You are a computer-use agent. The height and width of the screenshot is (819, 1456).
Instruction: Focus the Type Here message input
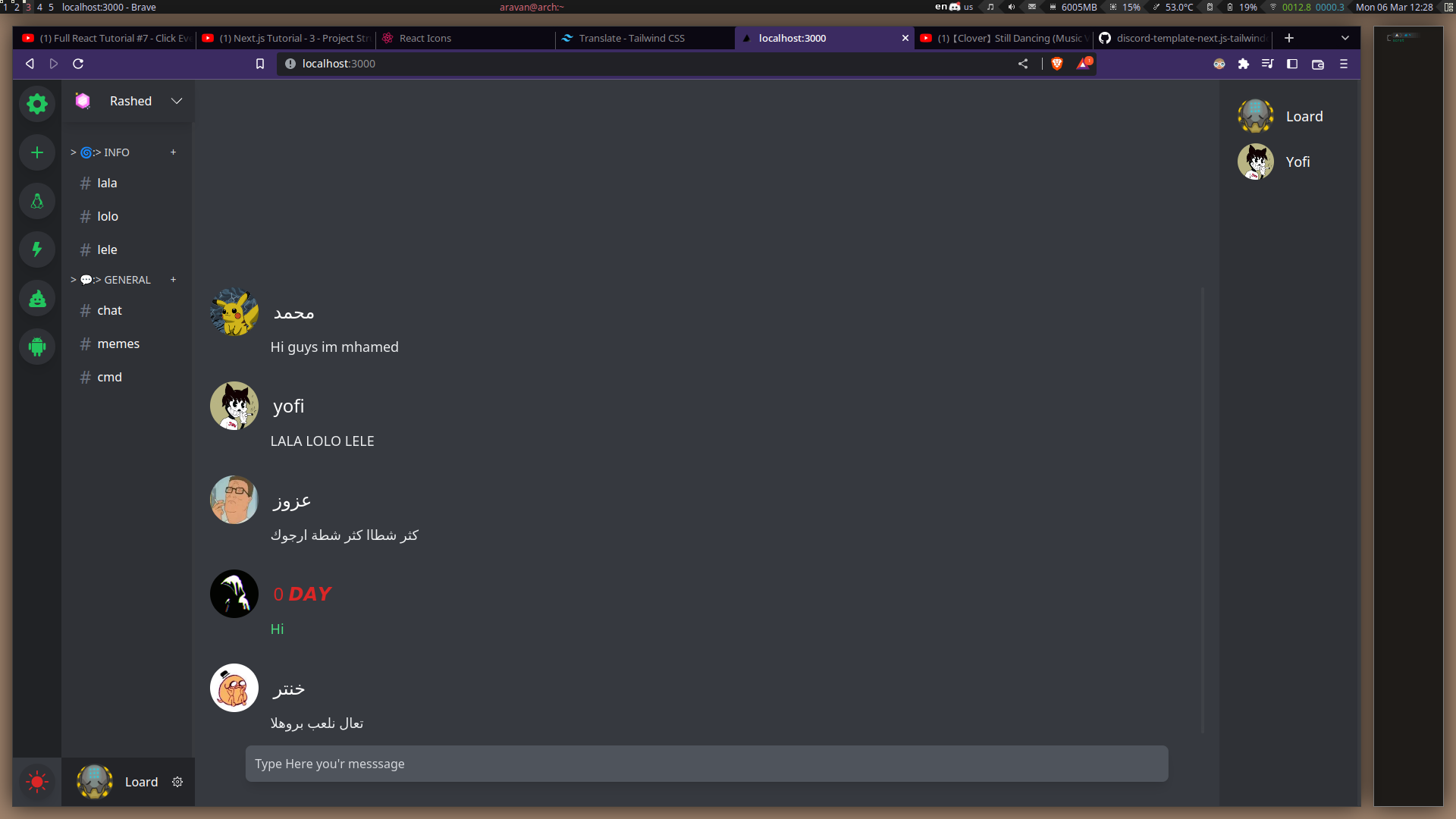click(707, 764)
